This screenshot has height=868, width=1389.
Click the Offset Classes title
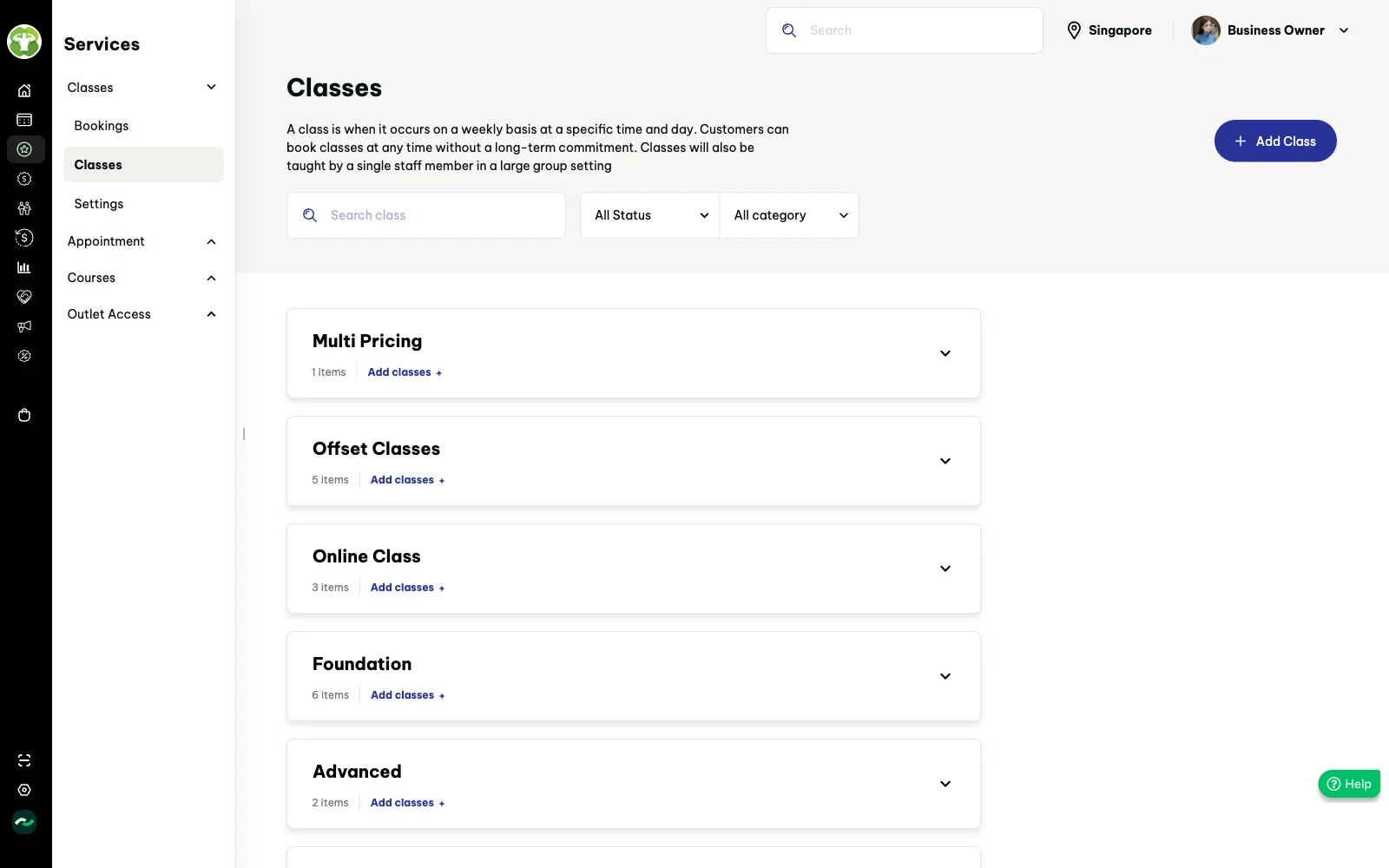pos(376,449)
